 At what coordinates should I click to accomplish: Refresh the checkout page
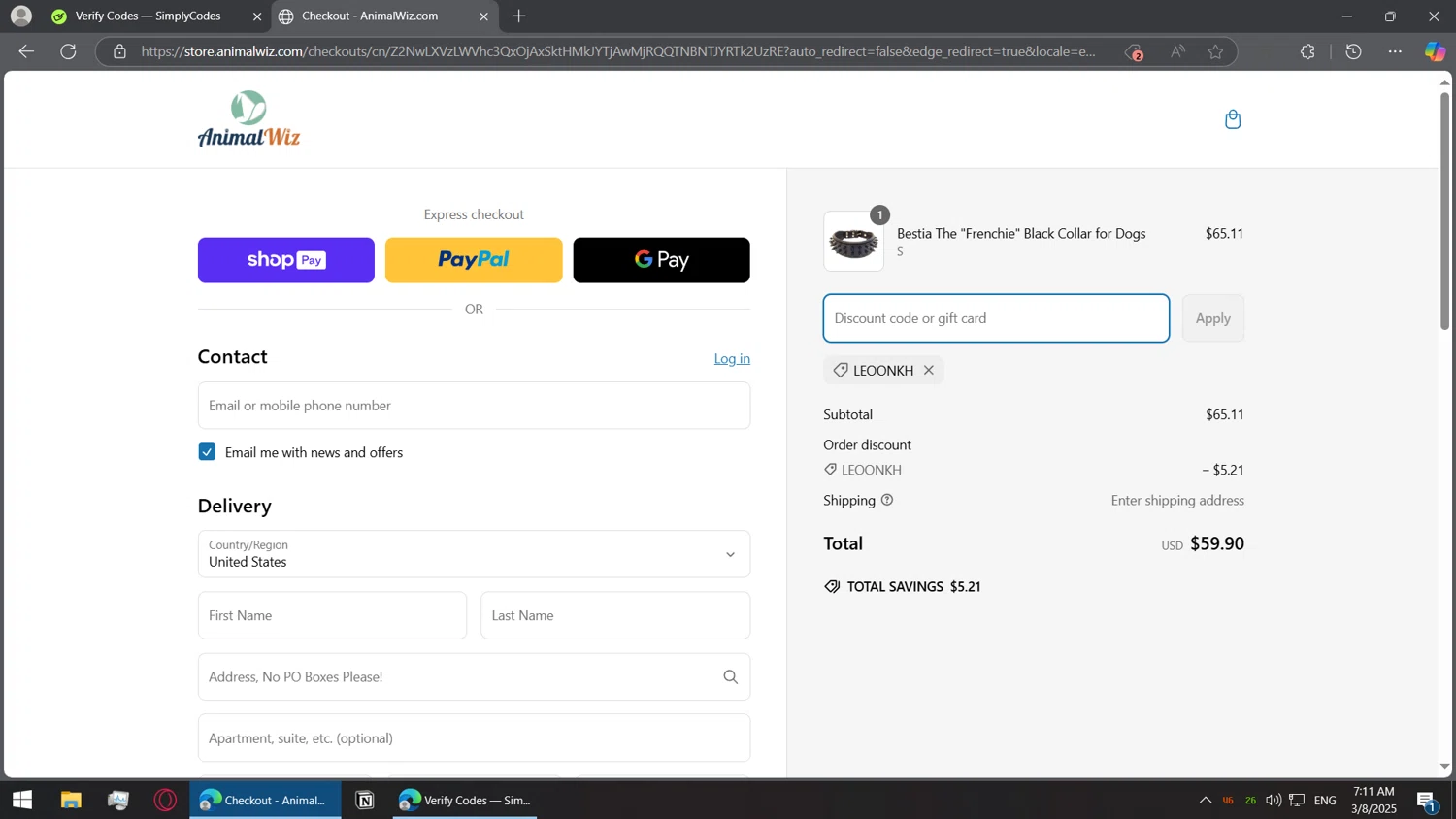coord(68,51)
